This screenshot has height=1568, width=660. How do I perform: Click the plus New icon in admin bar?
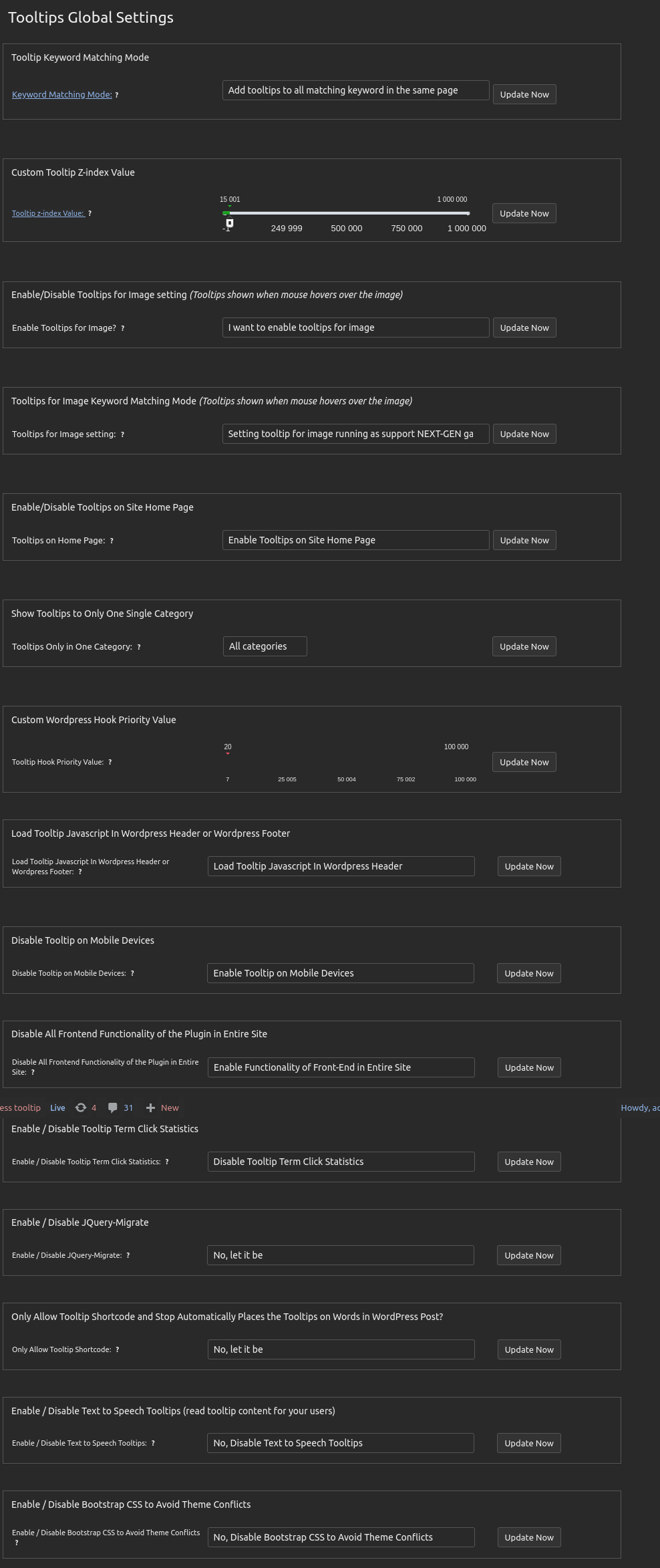pyautogui.click(x=151, y=1107)
